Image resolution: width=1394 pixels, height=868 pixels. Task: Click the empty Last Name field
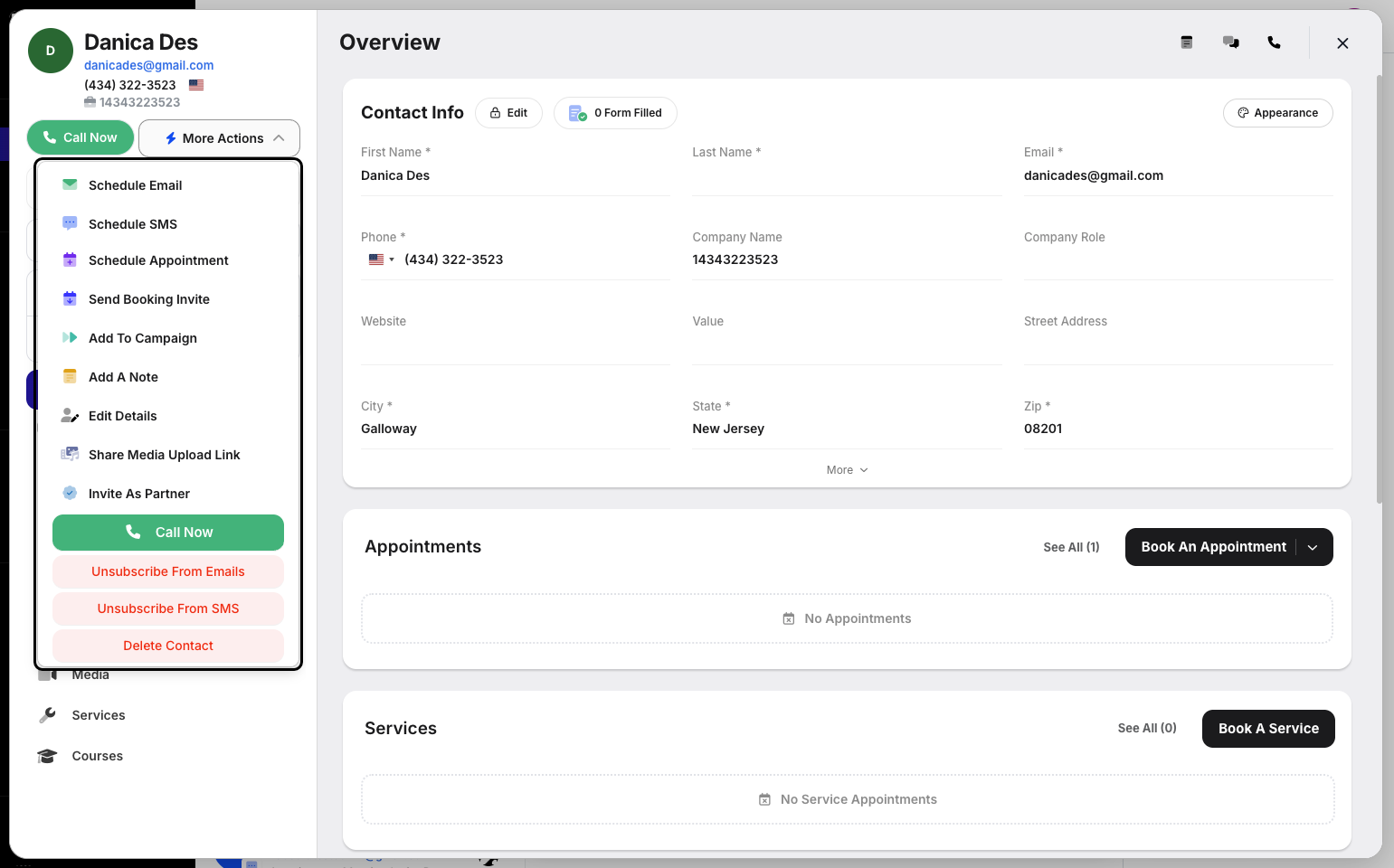(x=847, y=175)
